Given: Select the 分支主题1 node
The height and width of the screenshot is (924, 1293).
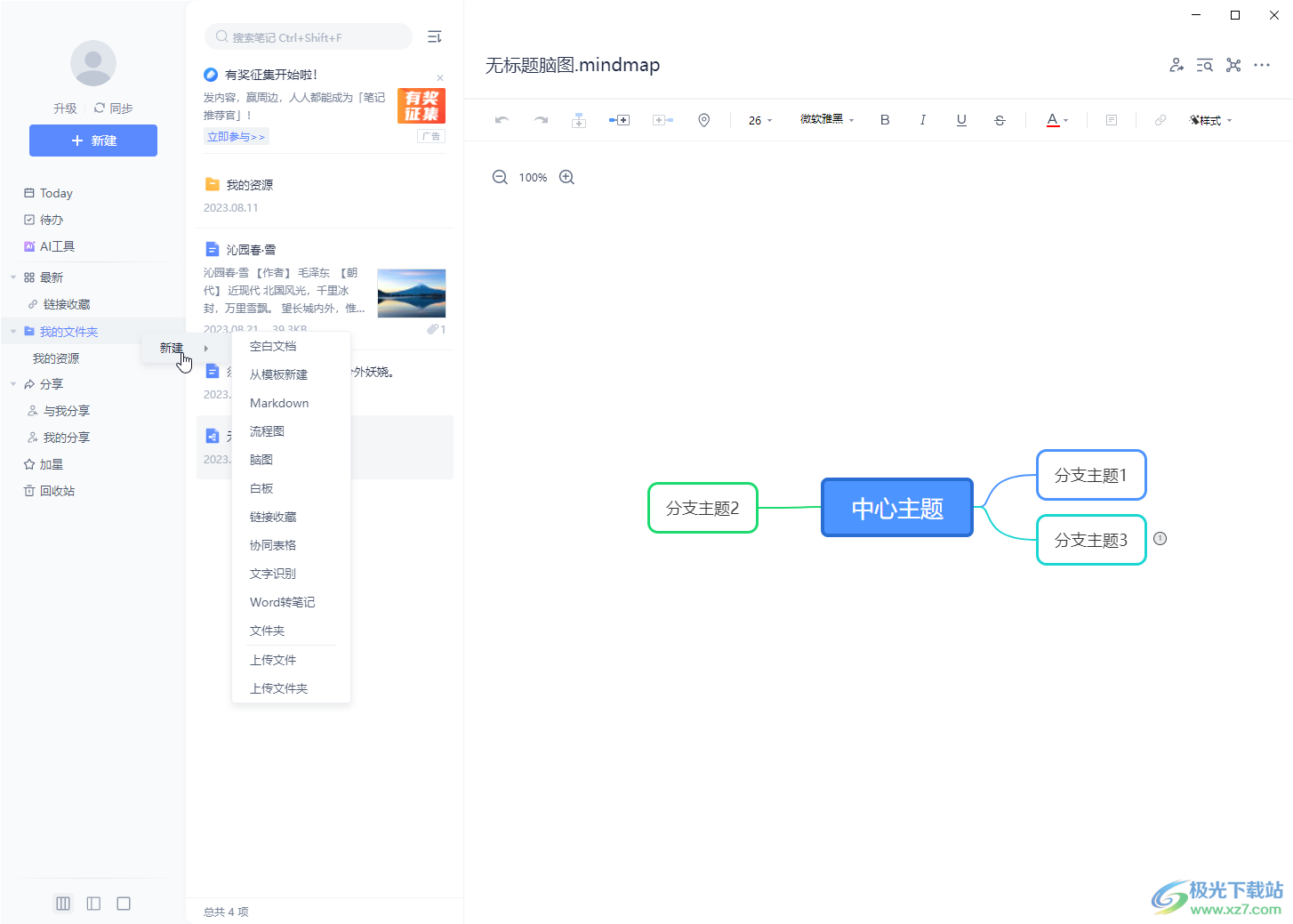Looking at the screenshot, I should click(1091, 475).
